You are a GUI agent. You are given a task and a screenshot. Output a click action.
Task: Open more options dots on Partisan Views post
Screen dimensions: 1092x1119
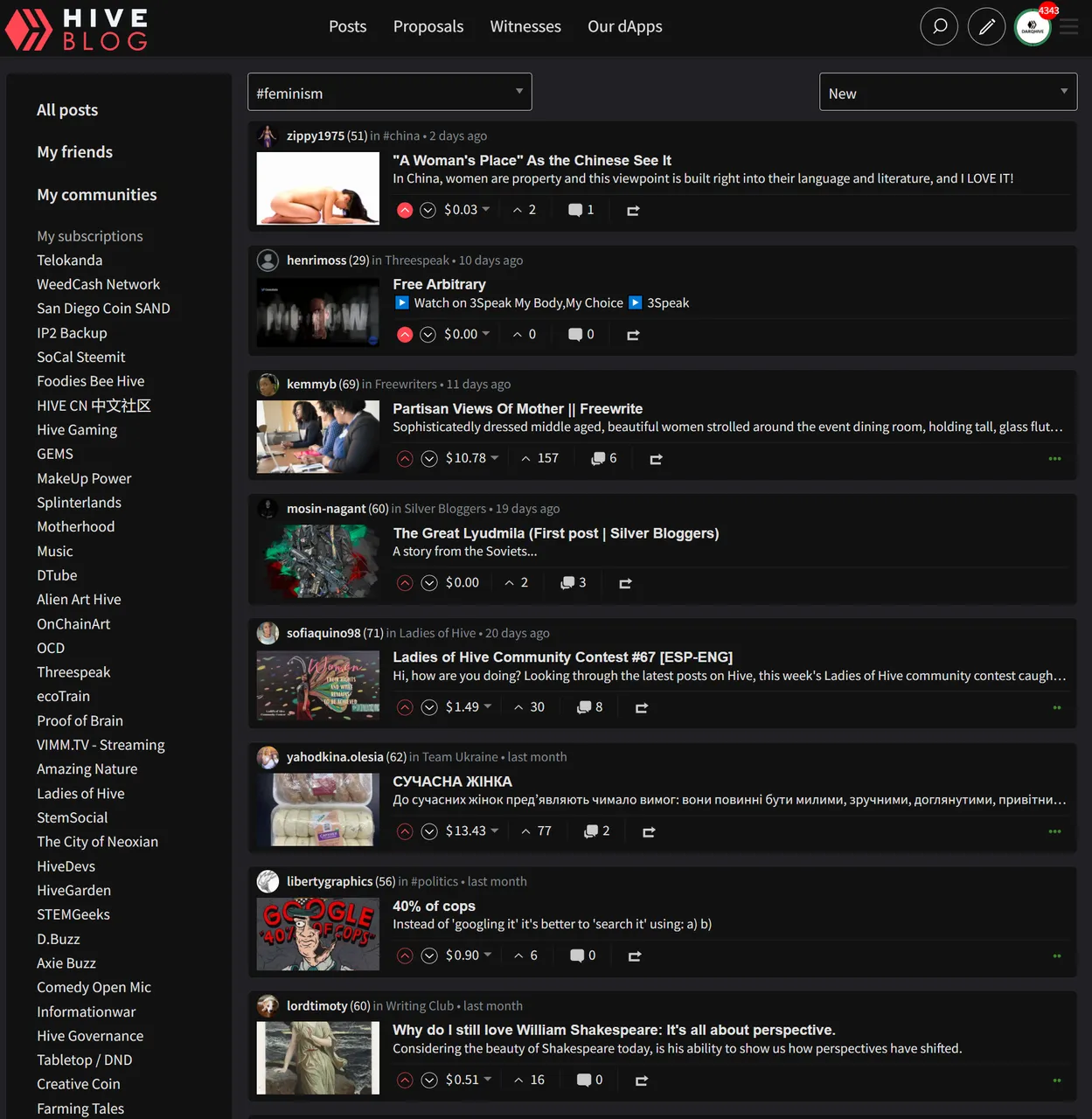(1055, 459)
